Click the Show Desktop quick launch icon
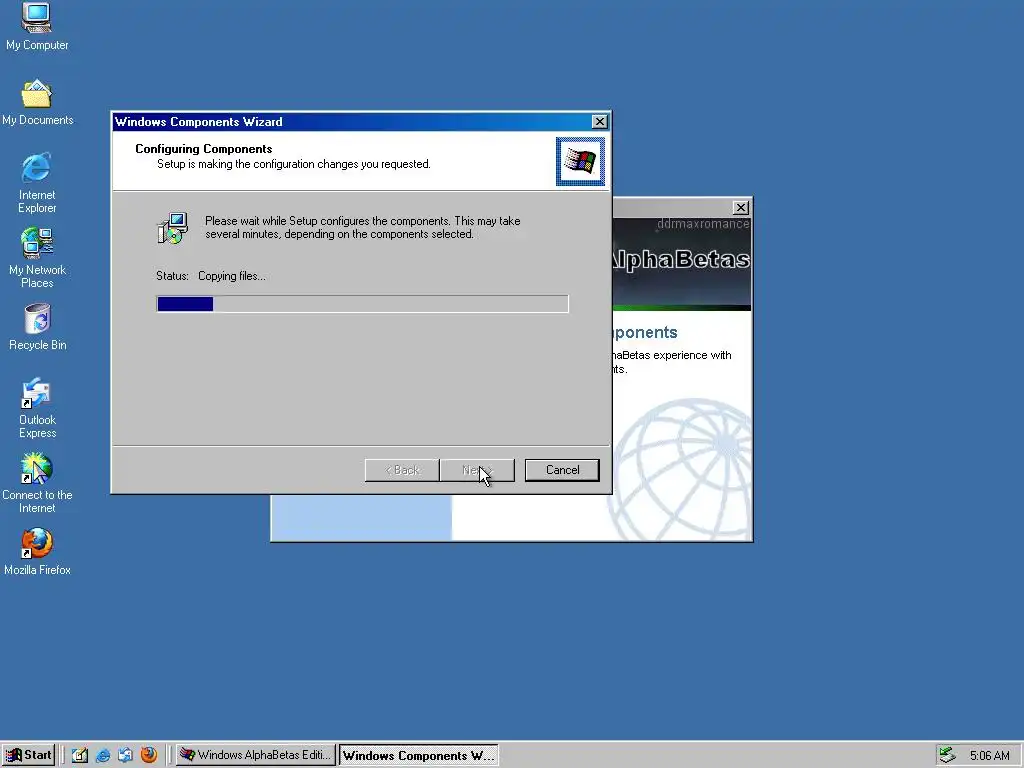 tap(80, 755)
